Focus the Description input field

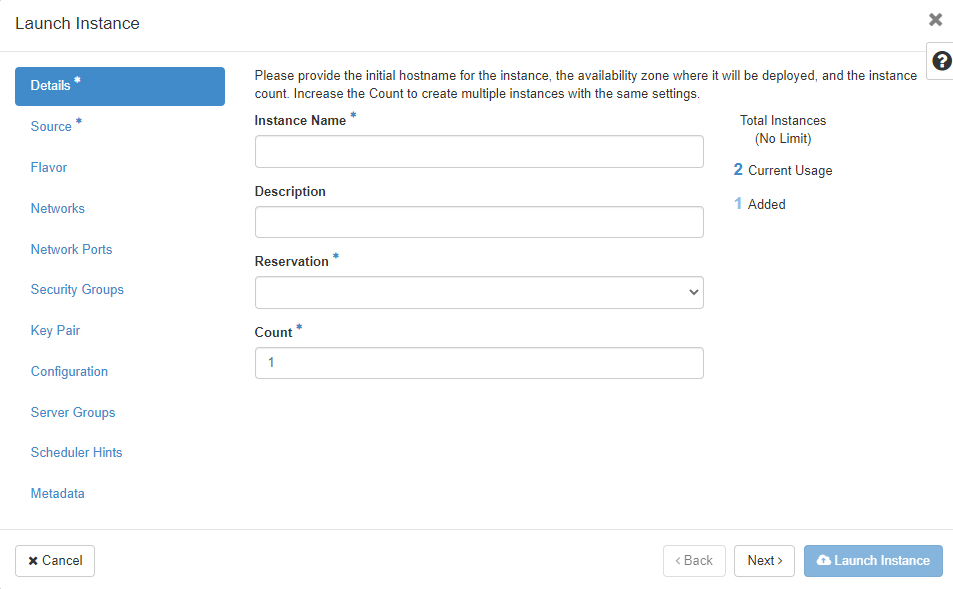(x=479, y=222)
